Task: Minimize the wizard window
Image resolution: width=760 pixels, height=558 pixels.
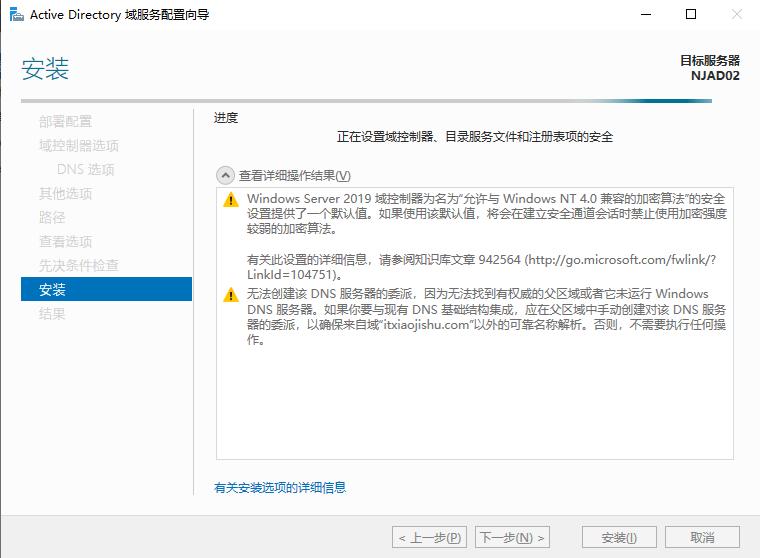Action: point(646,15)
